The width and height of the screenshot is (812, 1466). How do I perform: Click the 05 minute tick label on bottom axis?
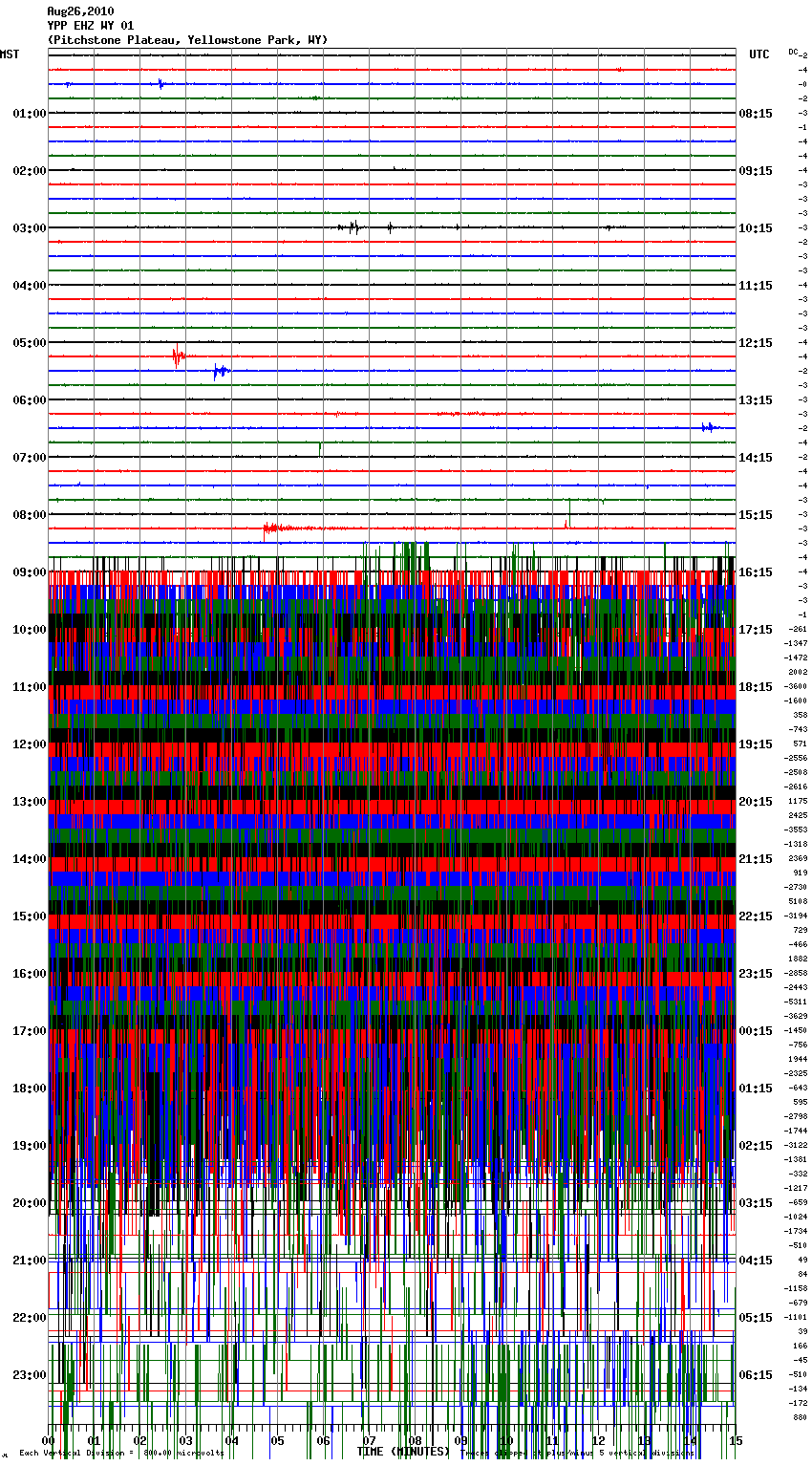point(277,1440)
